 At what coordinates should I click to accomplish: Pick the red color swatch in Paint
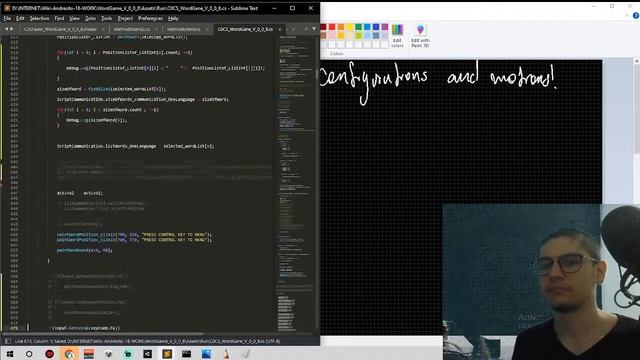click(332, 27)
